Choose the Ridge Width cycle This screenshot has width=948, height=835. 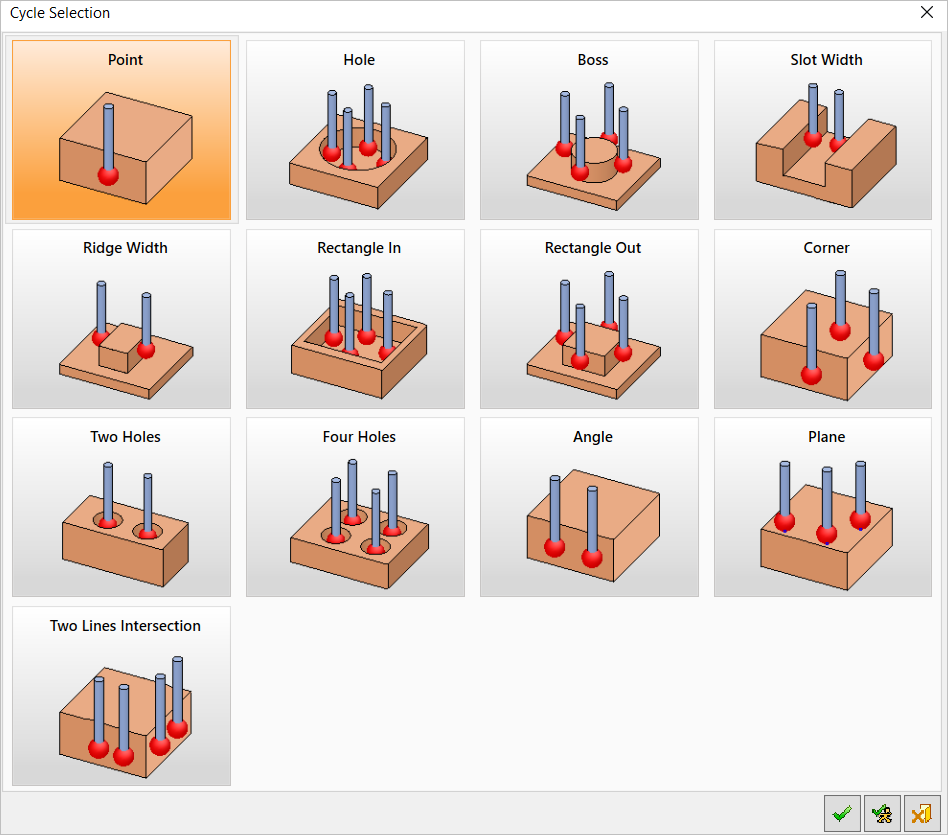pyautogui.click(x=122, y=319)
